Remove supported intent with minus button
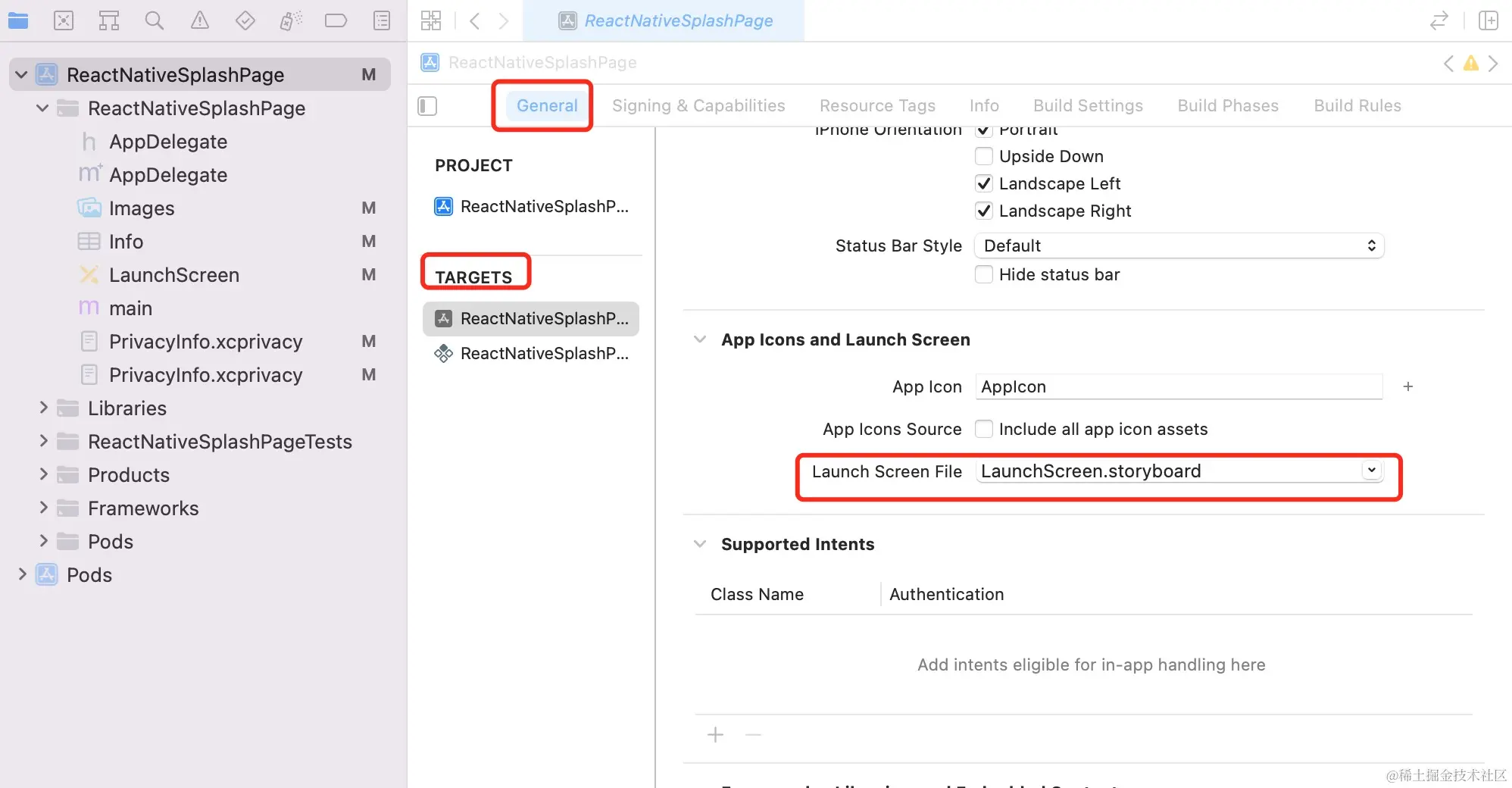Viewport: 1512px width, 788px height. coord(753,735)
